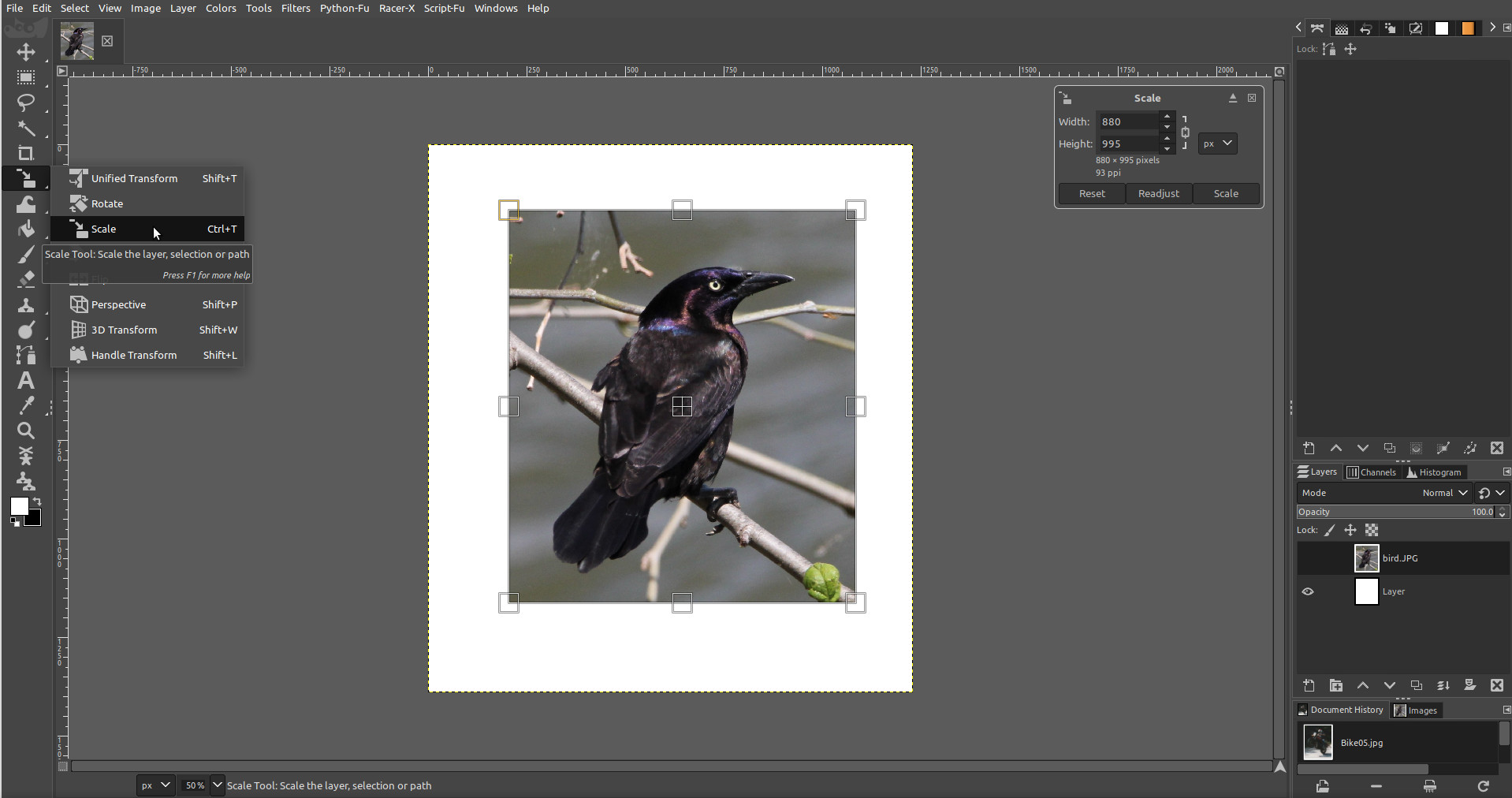Select the Rectangle Select tool

pyautogui.click(x=26, y=77)
